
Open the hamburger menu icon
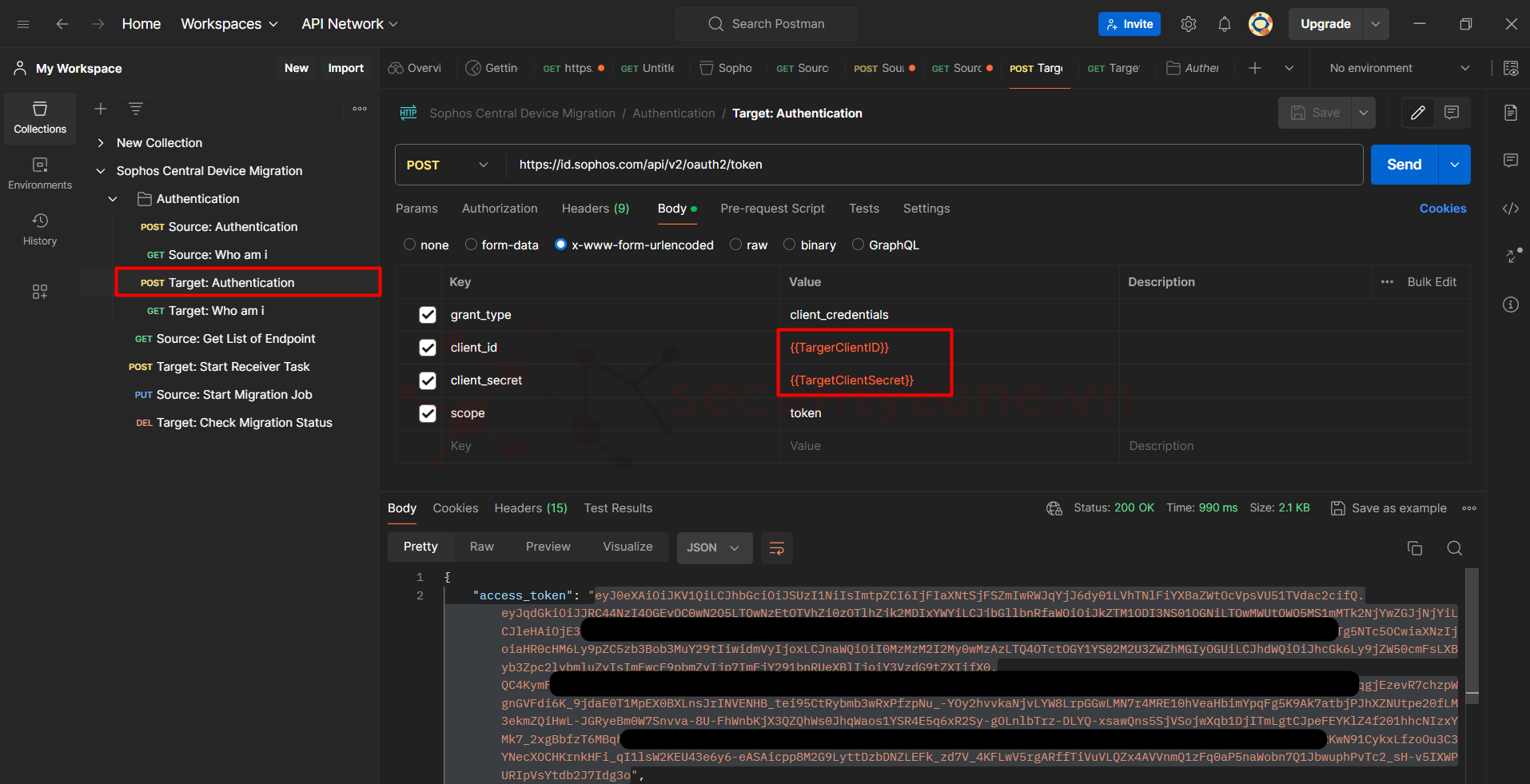(23, 24)
